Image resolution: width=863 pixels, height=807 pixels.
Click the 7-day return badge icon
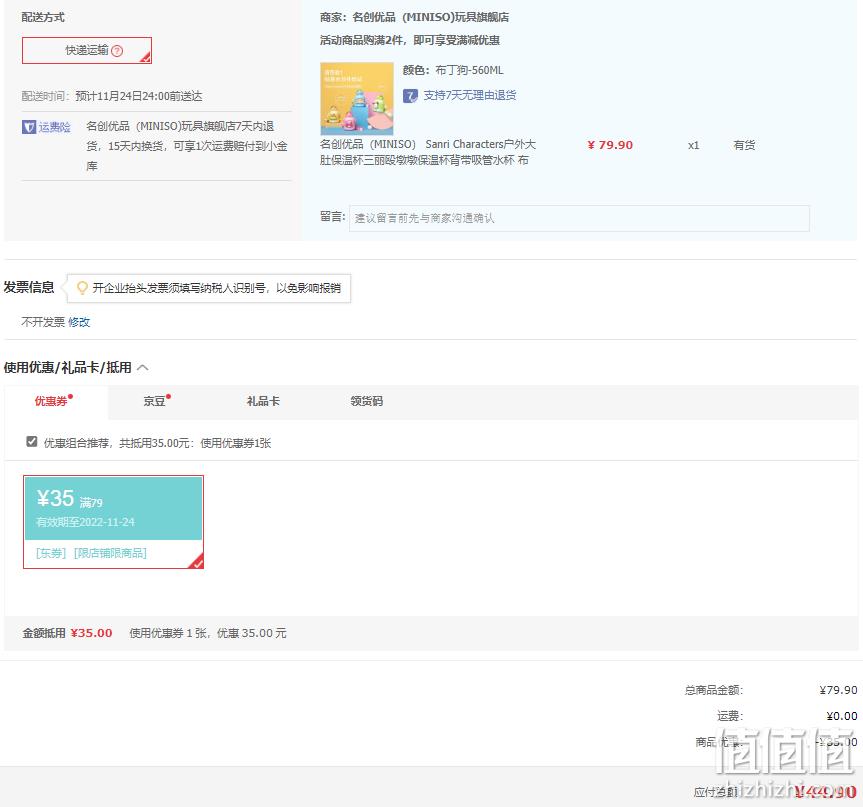pyautogui.click(x=410, y=96)
